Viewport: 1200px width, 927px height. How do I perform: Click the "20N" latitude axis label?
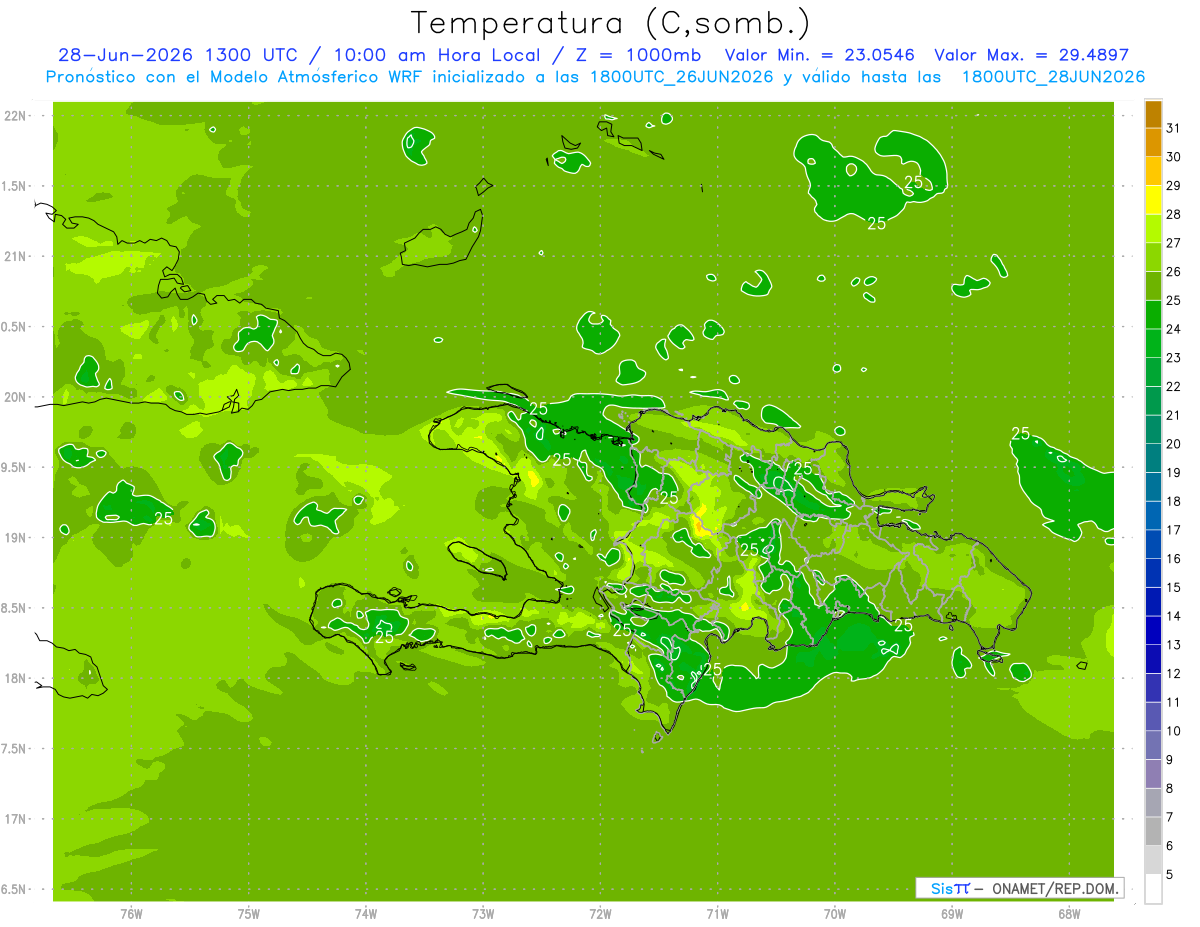tap(15, 397)
